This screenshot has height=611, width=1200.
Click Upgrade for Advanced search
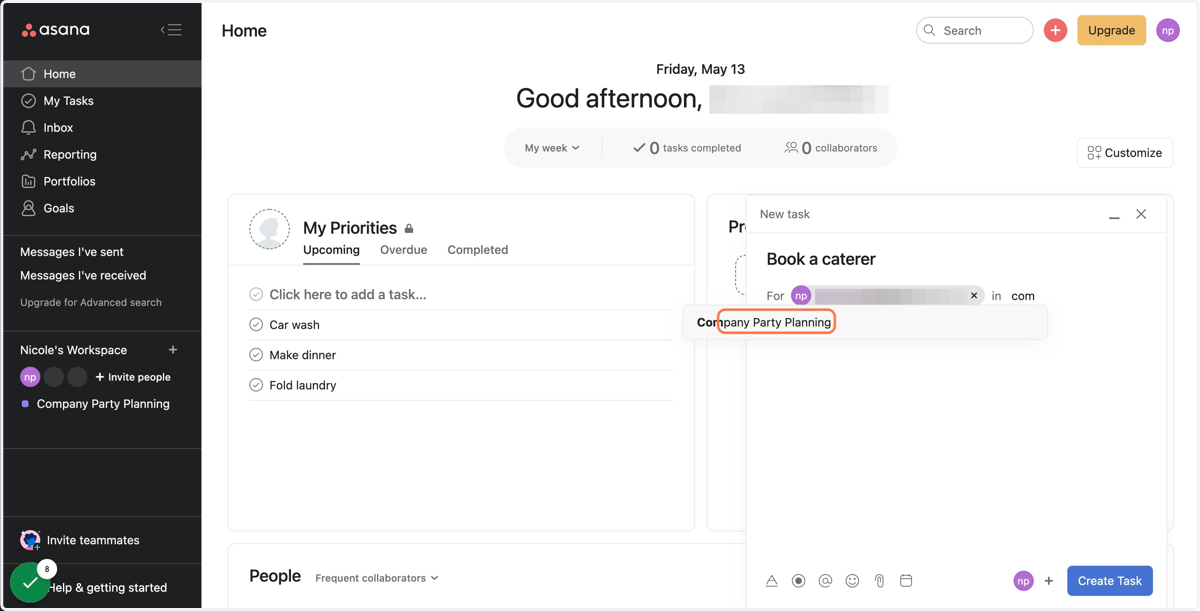(x=91, y=302)
